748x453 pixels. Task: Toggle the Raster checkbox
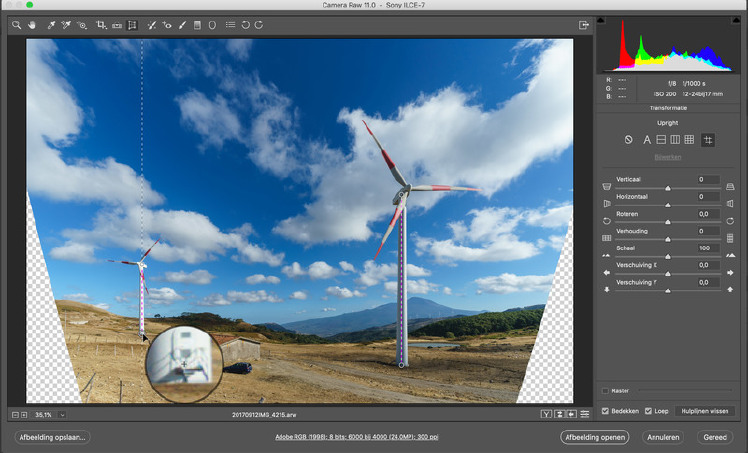(x=605, y=391)
